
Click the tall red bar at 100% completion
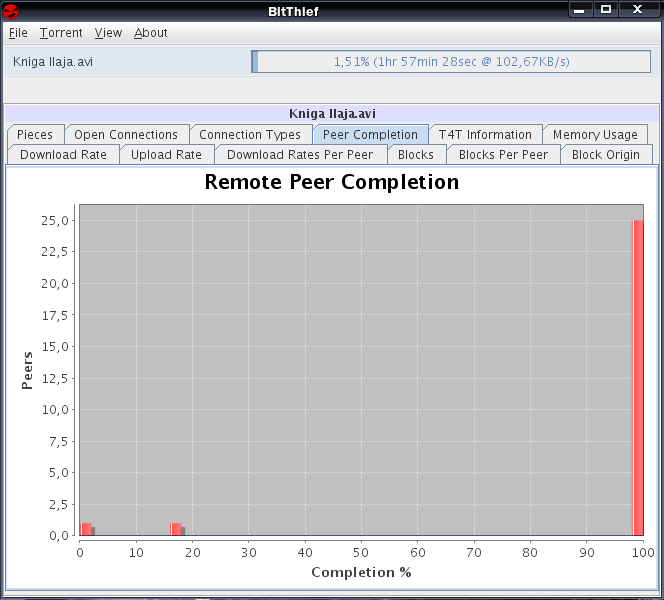tap(638, 378)
